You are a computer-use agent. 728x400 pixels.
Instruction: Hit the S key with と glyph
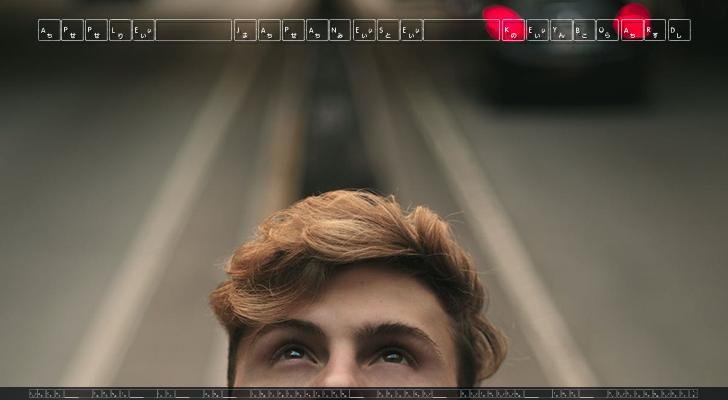pyautogui.click(x=387, y=30)
